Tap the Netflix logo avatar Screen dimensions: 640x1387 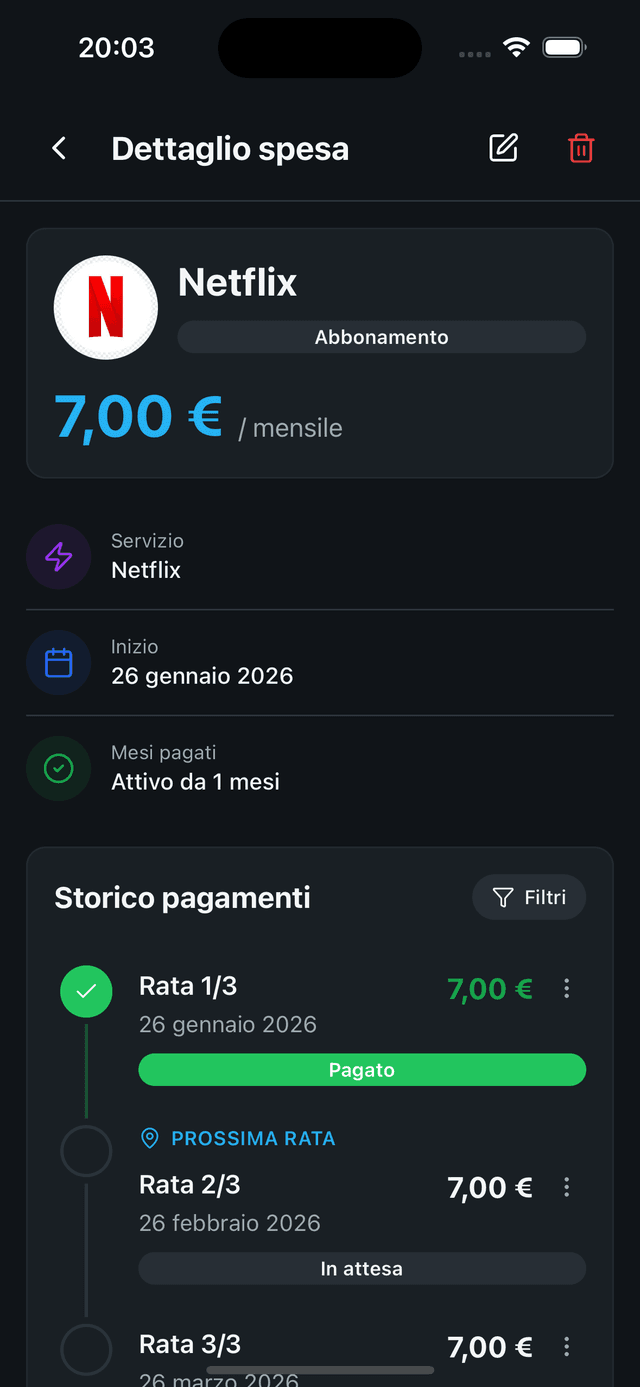pos(105,307)
